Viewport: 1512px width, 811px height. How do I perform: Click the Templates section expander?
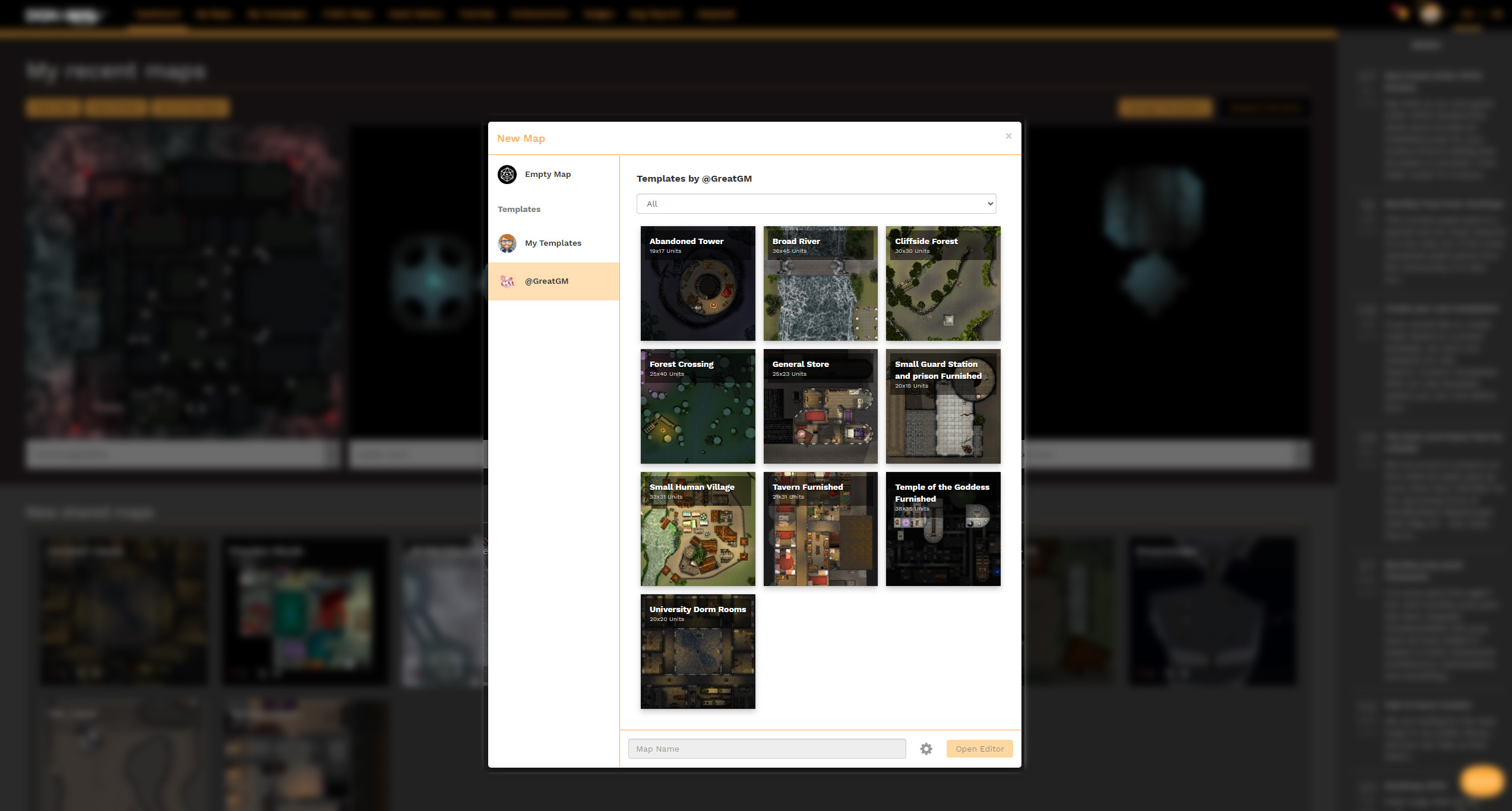[519, 209]
